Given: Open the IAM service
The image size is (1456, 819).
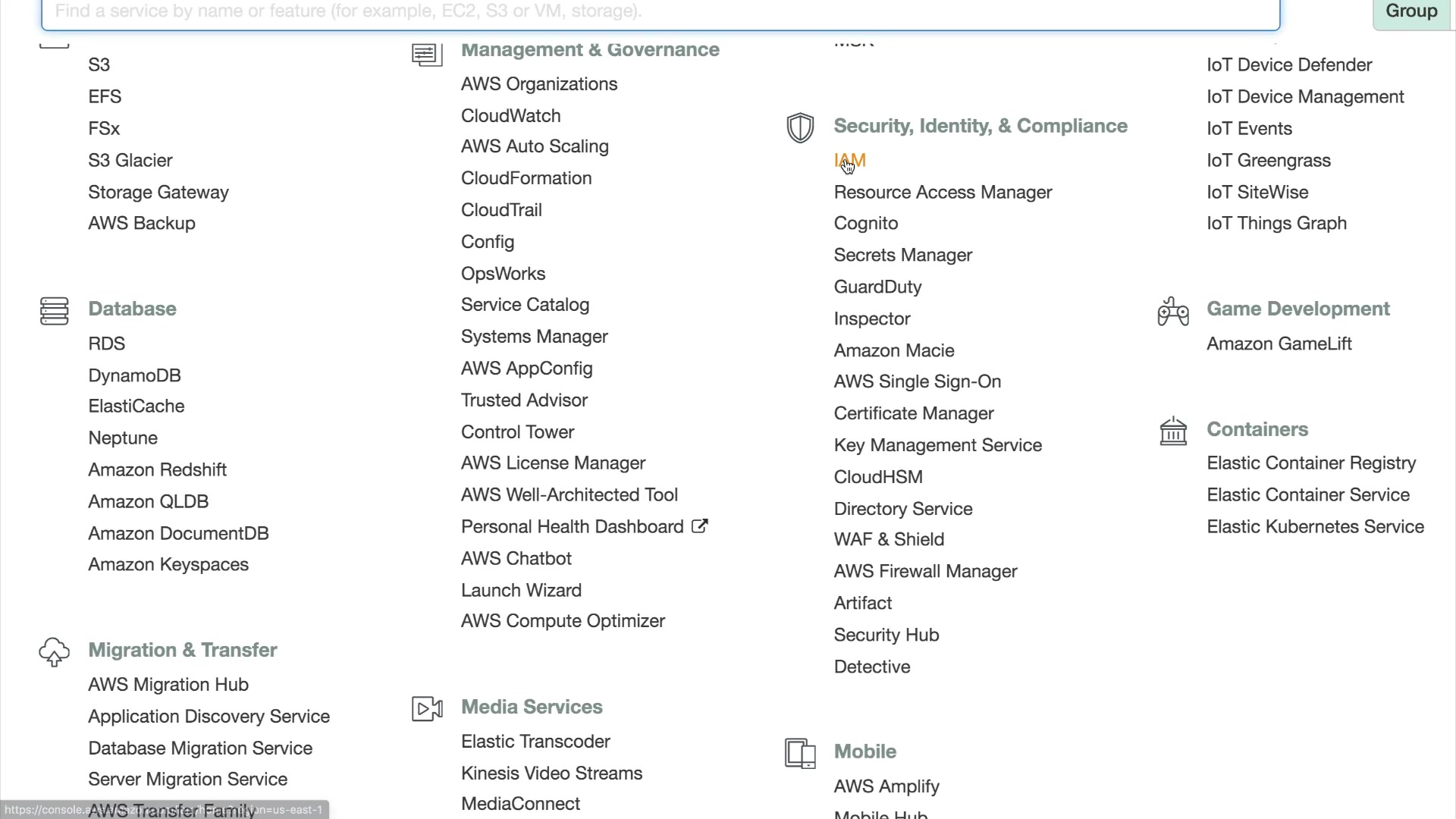Looking at the screenshot, I should (849, 161).
